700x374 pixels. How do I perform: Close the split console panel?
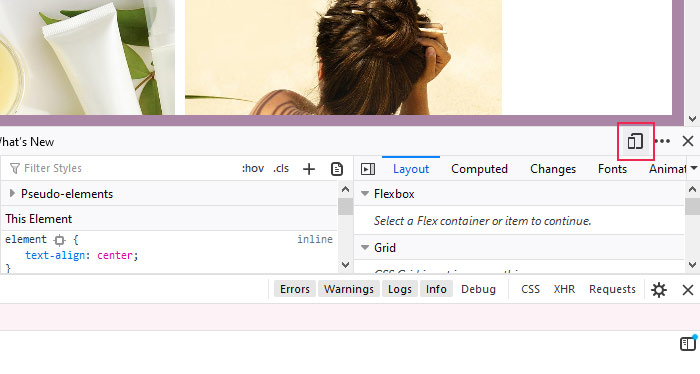pyautogui.click(x=688, y=290)
